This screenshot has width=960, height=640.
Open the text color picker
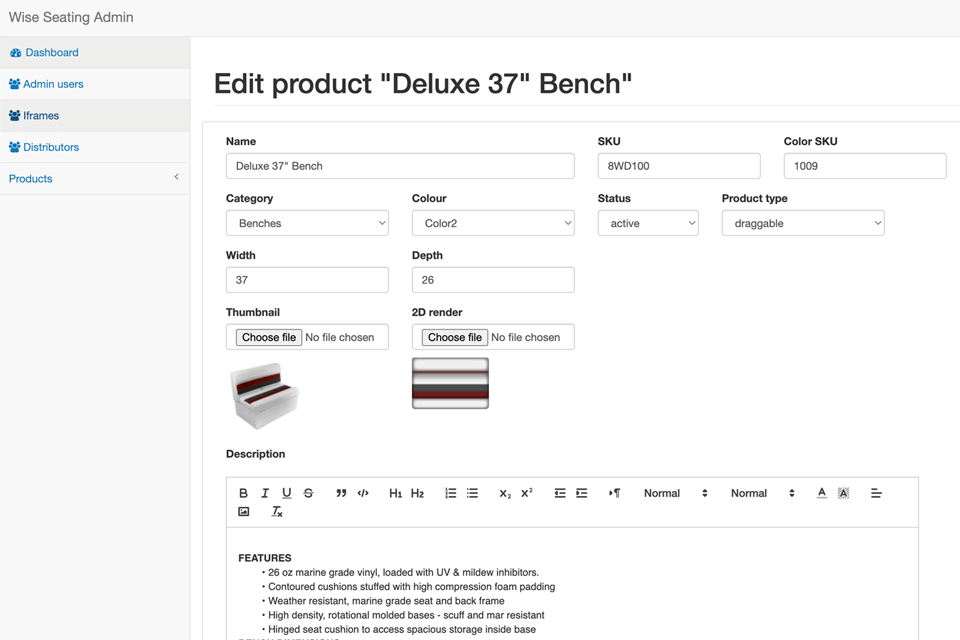pos(822,493)
